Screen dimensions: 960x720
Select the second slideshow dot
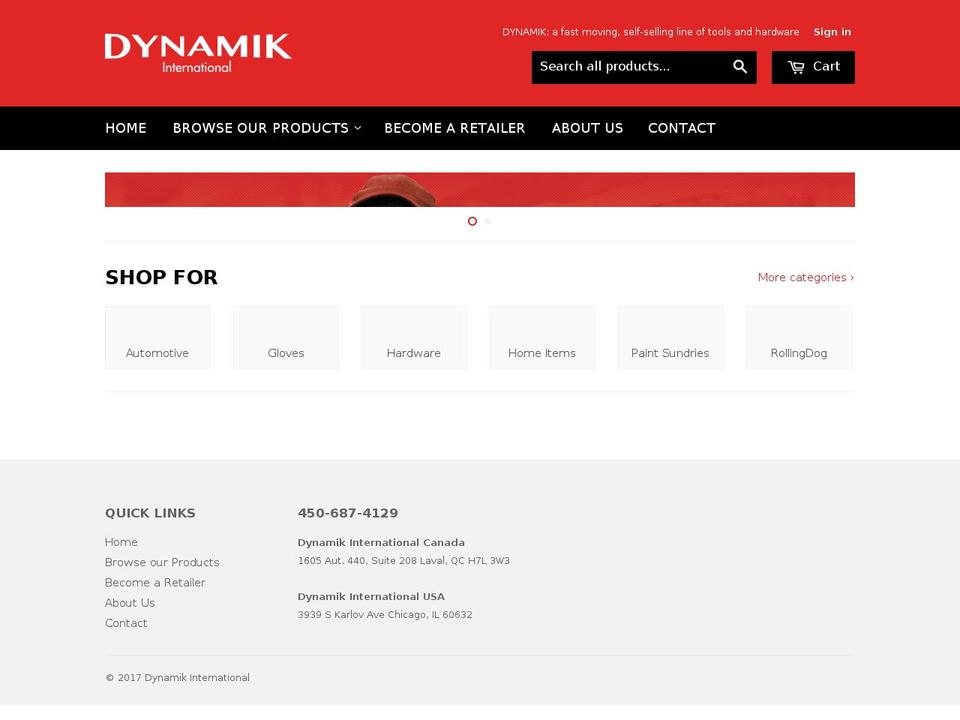click(487, 221)
